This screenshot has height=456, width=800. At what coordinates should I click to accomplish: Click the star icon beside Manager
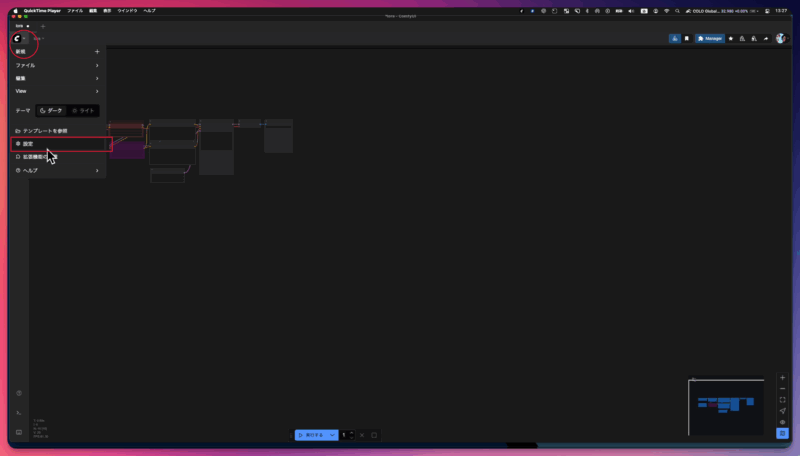point(730,38)
